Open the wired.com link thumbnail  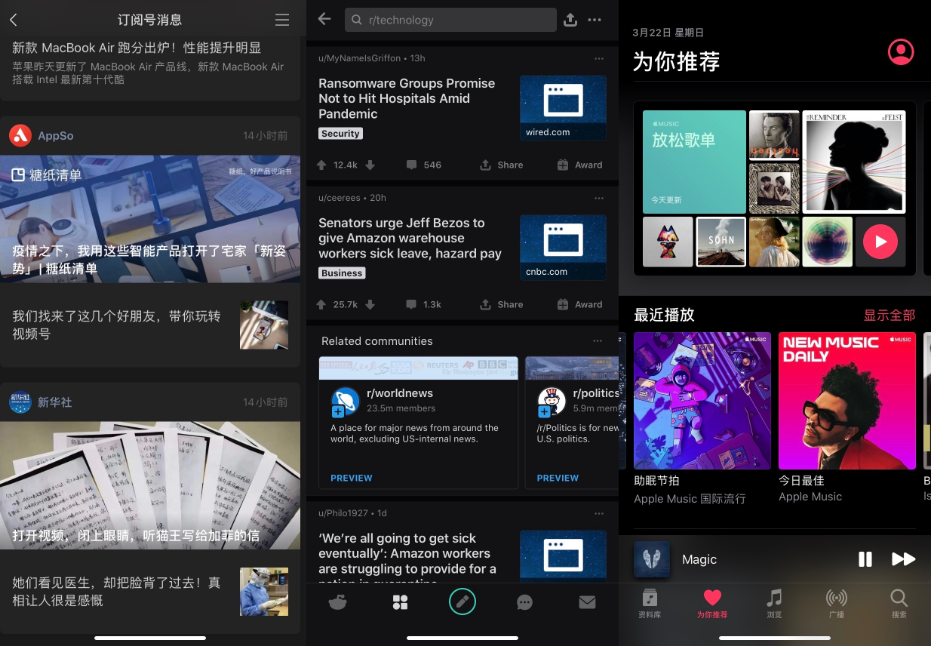[563, 108]
